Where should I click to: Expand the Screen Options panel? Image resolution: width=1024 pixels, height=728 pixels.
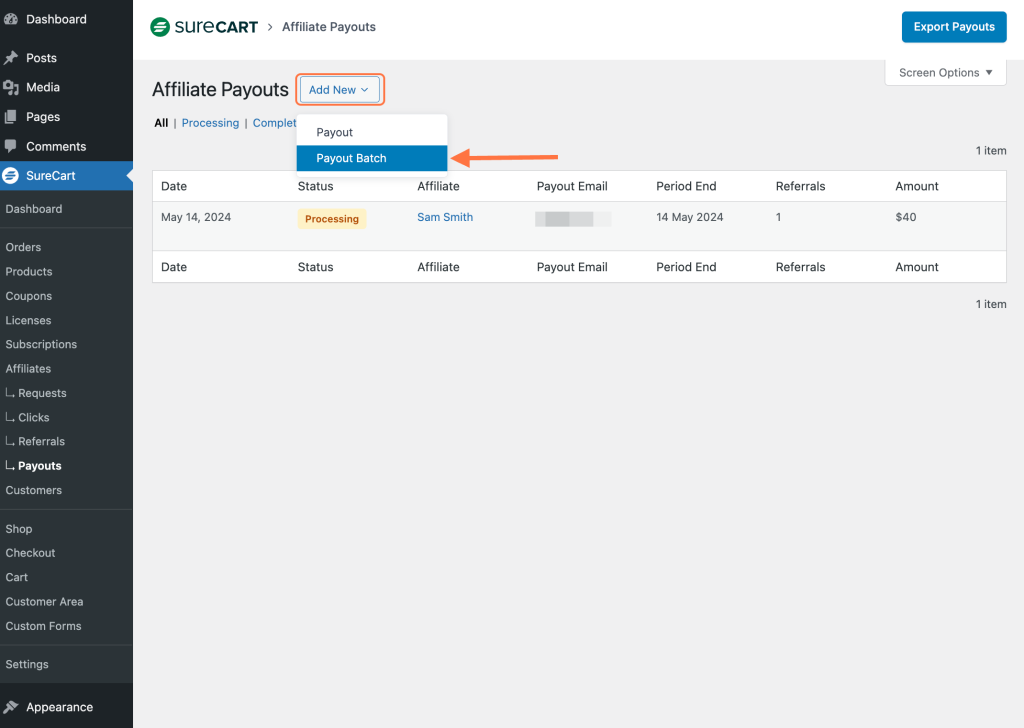click(x=945, y=73)
